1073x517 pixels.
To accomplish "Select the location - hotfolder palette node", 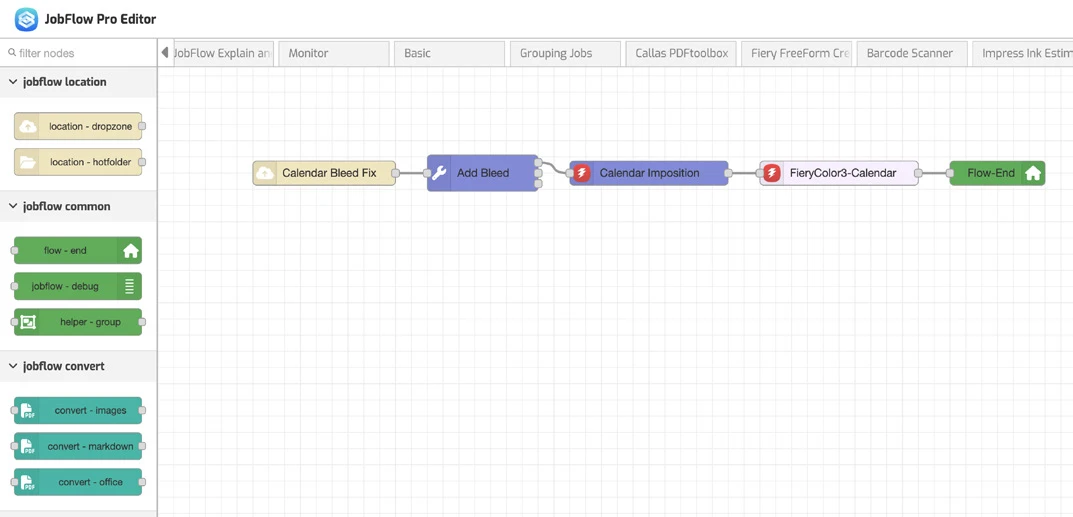I will tap(78, 162).
